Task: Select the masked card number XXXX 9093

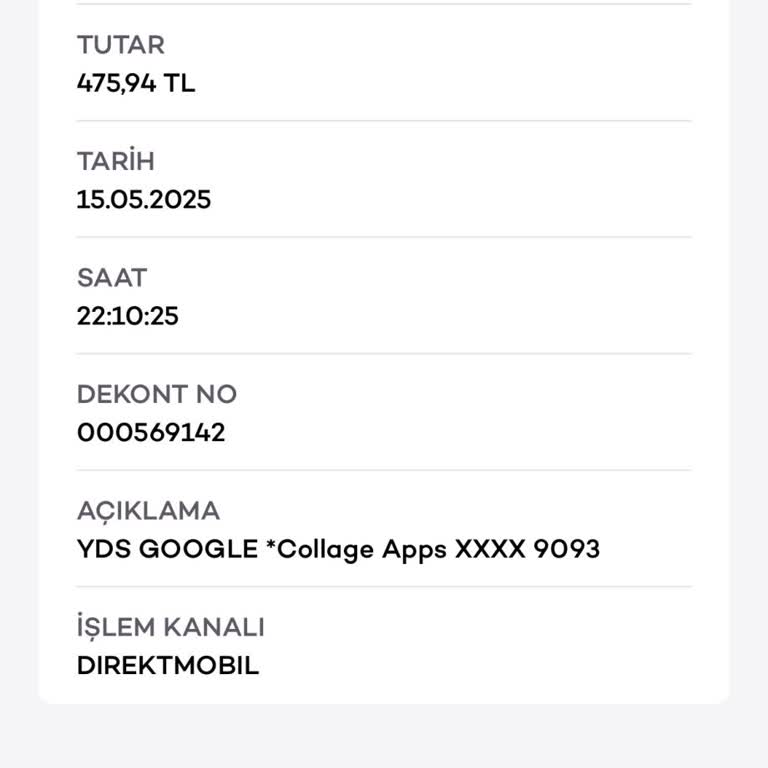Action: (527, 549)
